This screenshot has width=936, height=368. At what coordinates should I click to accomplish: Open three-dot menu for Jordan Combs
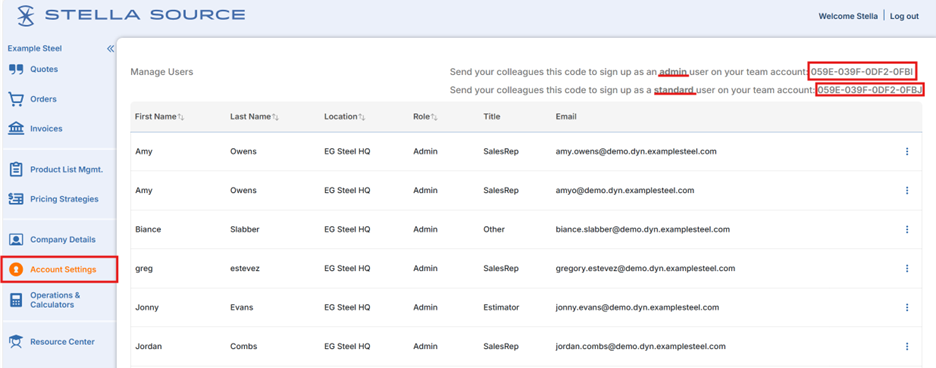point(907,346)
